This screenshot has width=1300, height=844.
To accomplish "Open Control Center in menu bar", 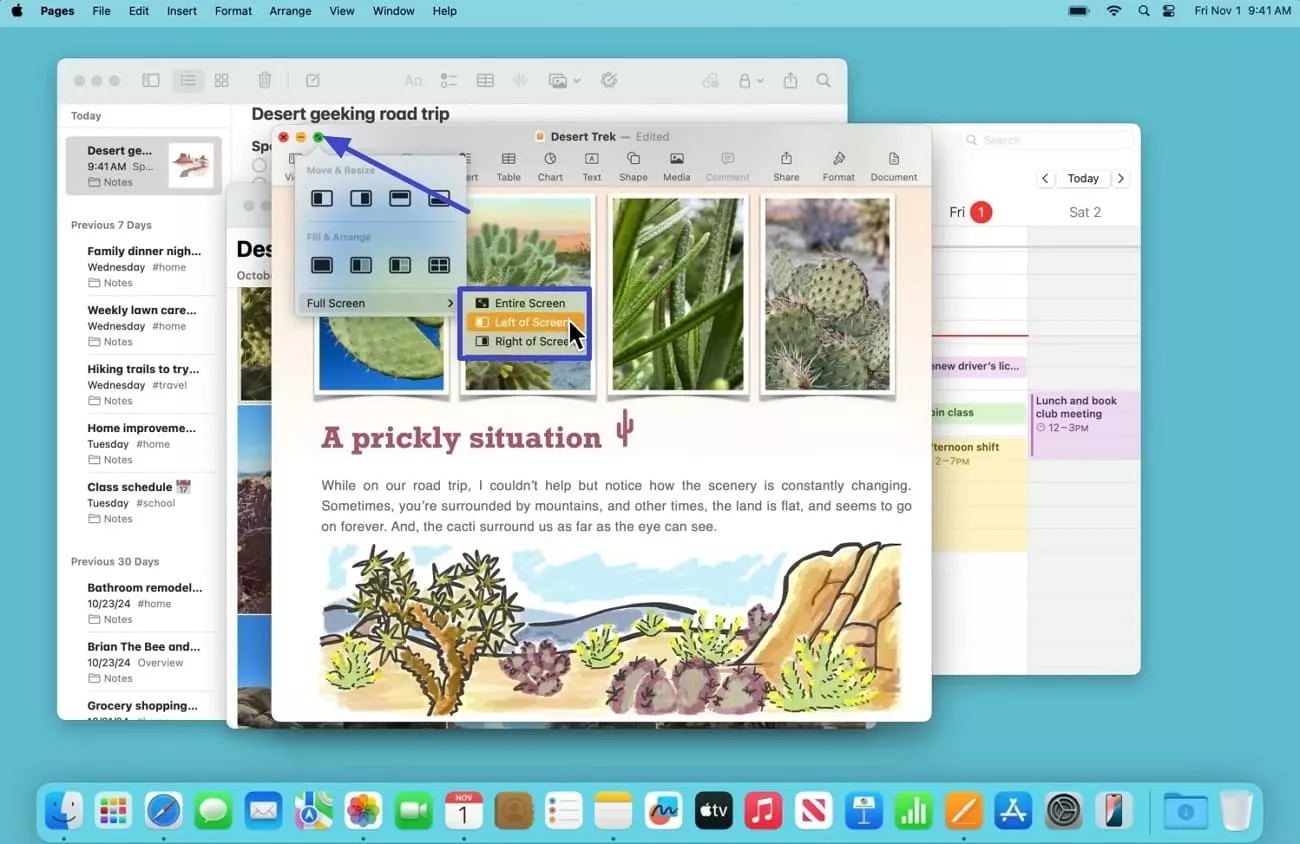I will [x=1170, y=11].
